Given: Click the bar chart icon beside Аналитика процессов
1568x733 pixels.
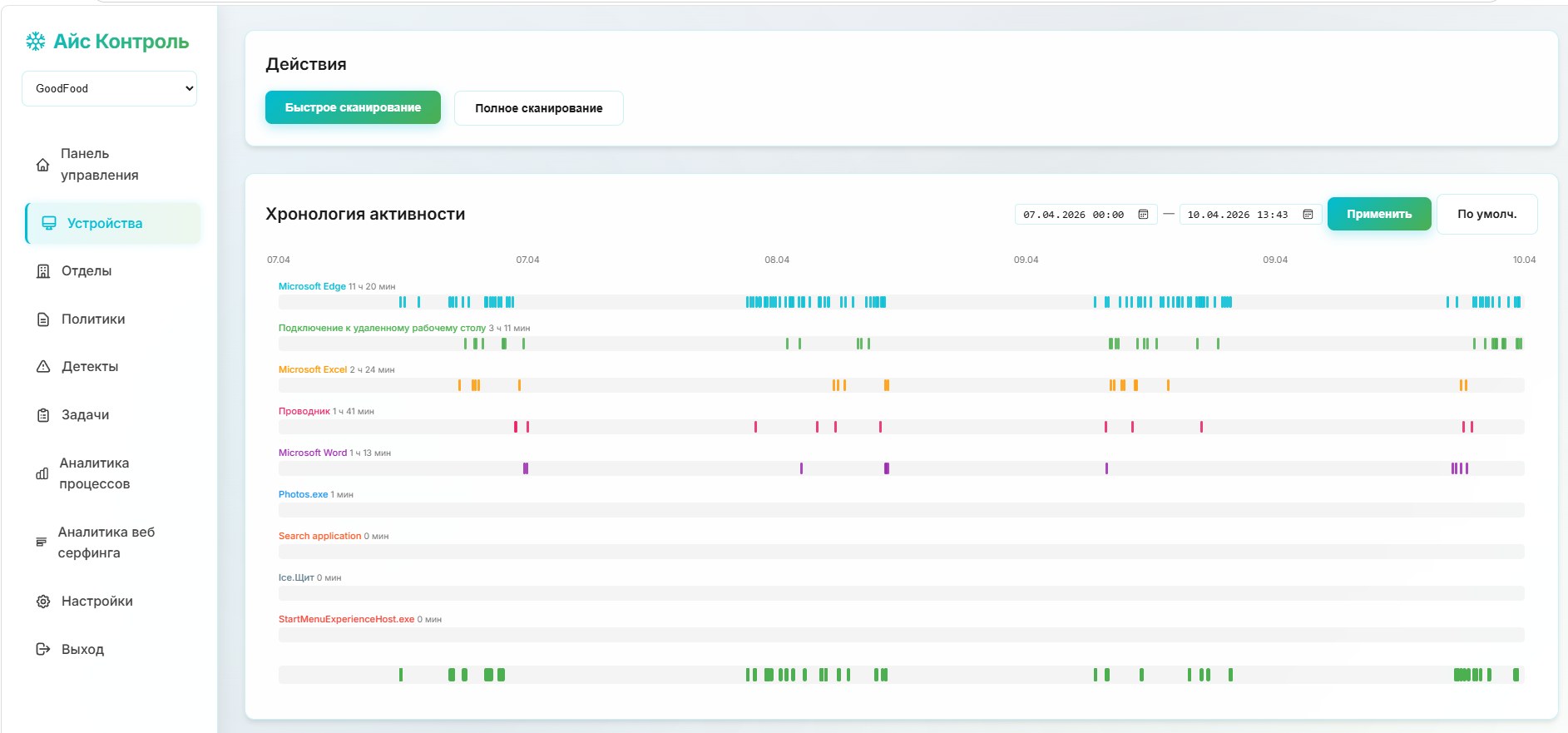Looking at the screenshot, I should tap(42, 473).
